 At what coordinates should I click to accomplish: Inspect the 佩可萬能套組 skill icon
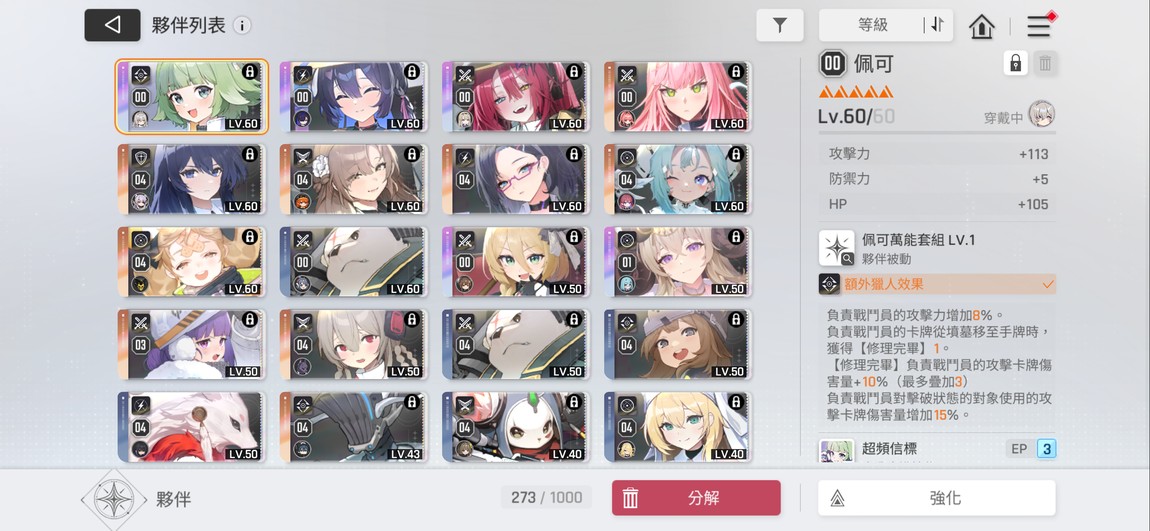click(837, 248)
